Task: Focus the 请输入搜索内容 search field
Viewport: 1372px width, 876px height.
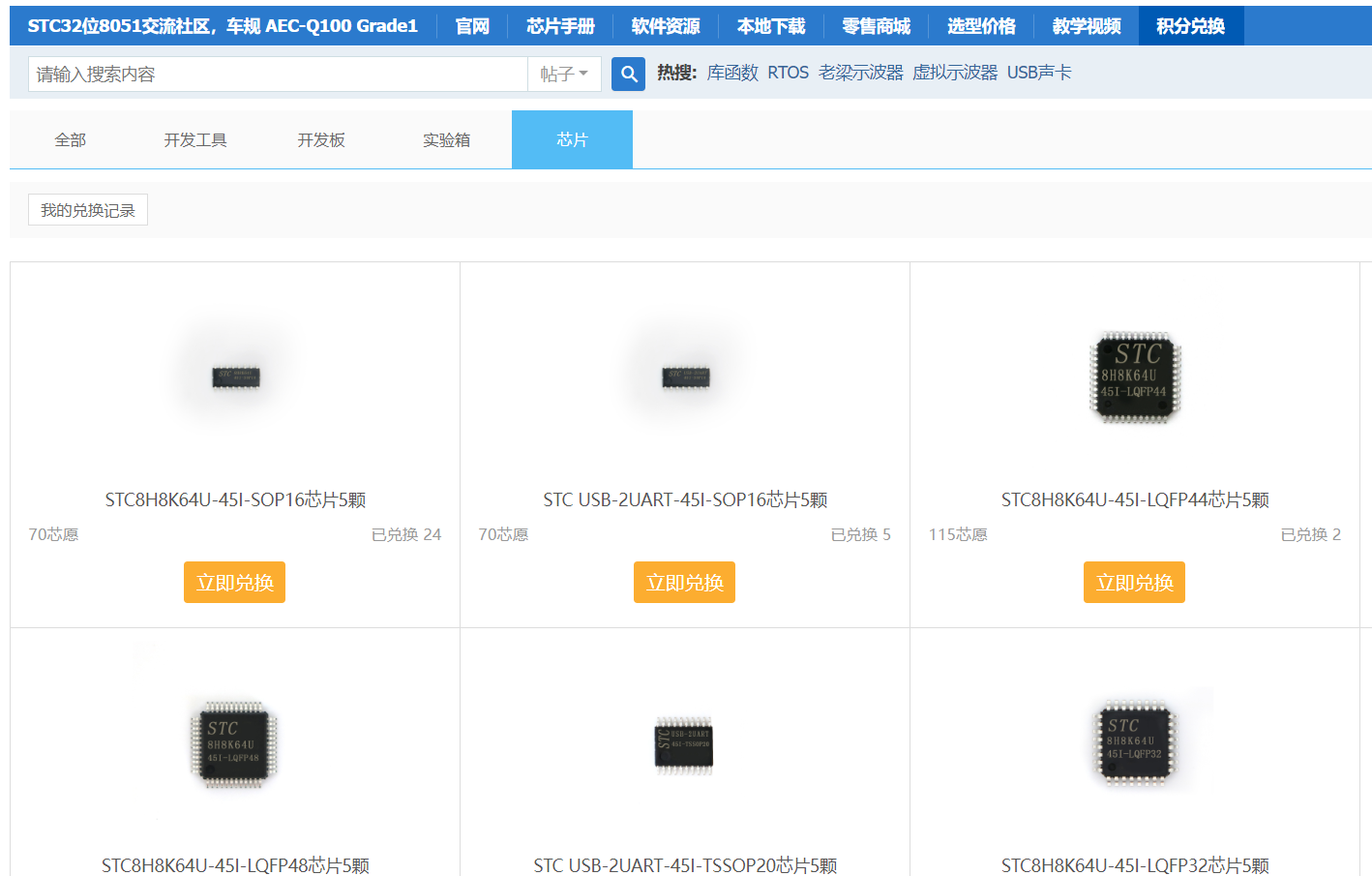Action: pyautogui.click(x=278, y=75)
